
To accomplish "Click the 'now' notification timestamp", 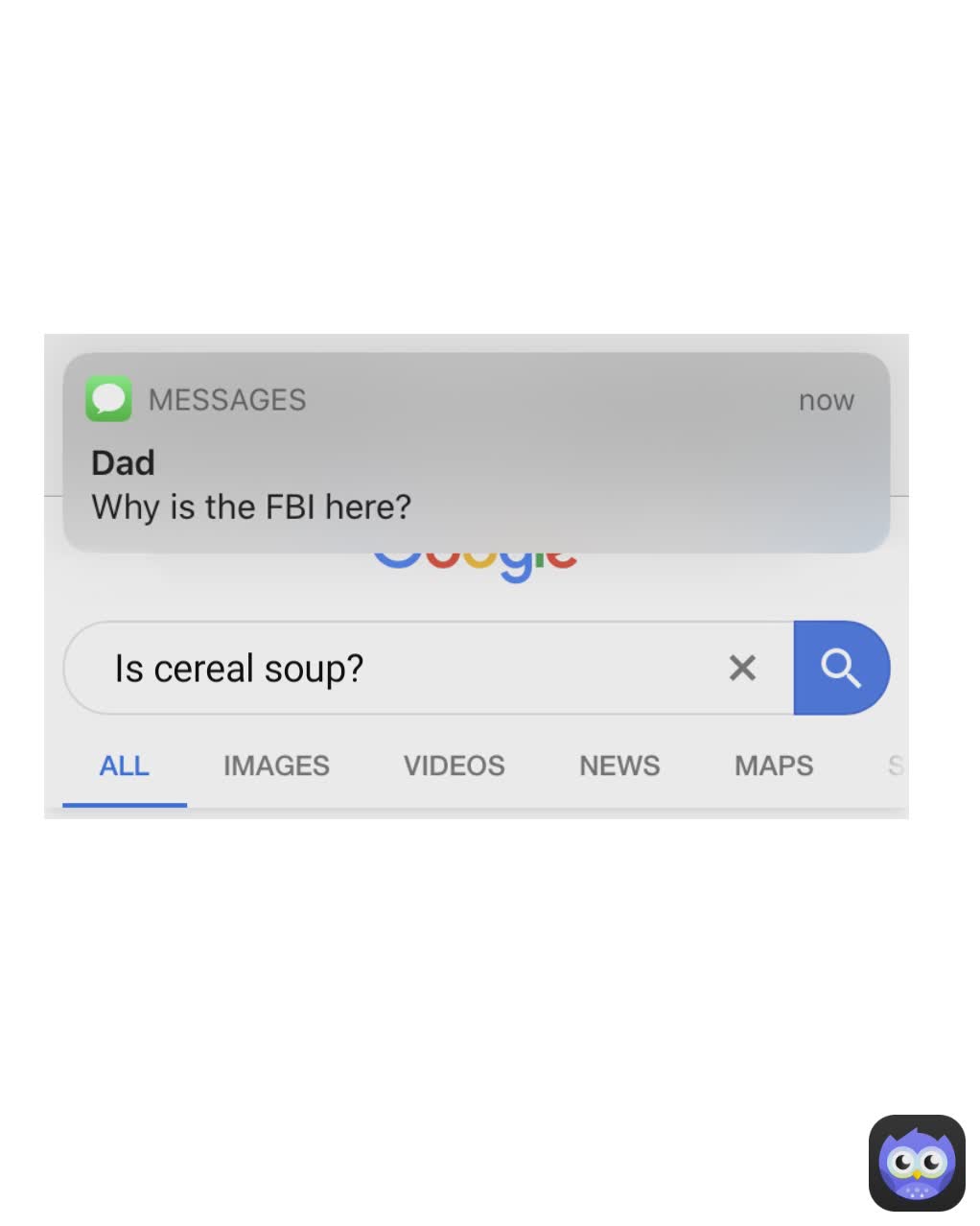I will point(827,401).
